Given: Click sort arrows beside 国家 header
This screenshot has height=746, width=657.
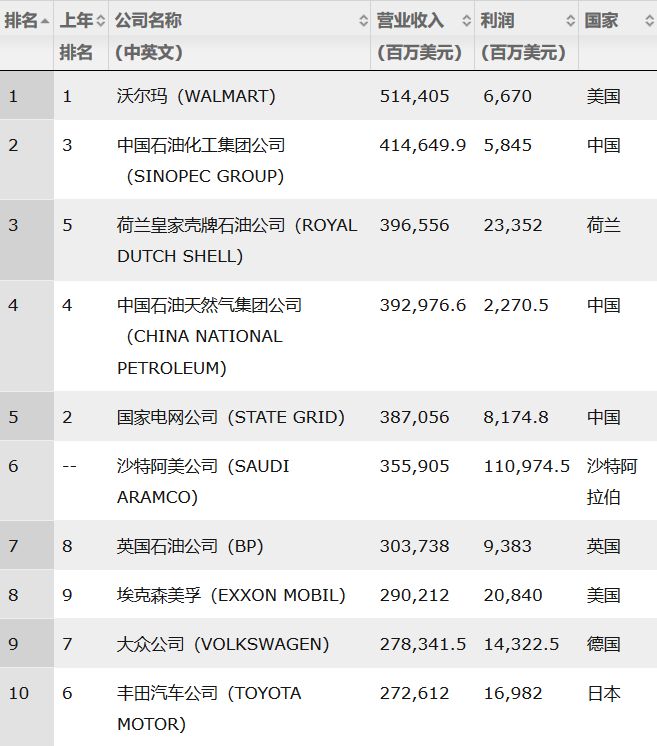Looking at the screenshot, I should point(649,20).
